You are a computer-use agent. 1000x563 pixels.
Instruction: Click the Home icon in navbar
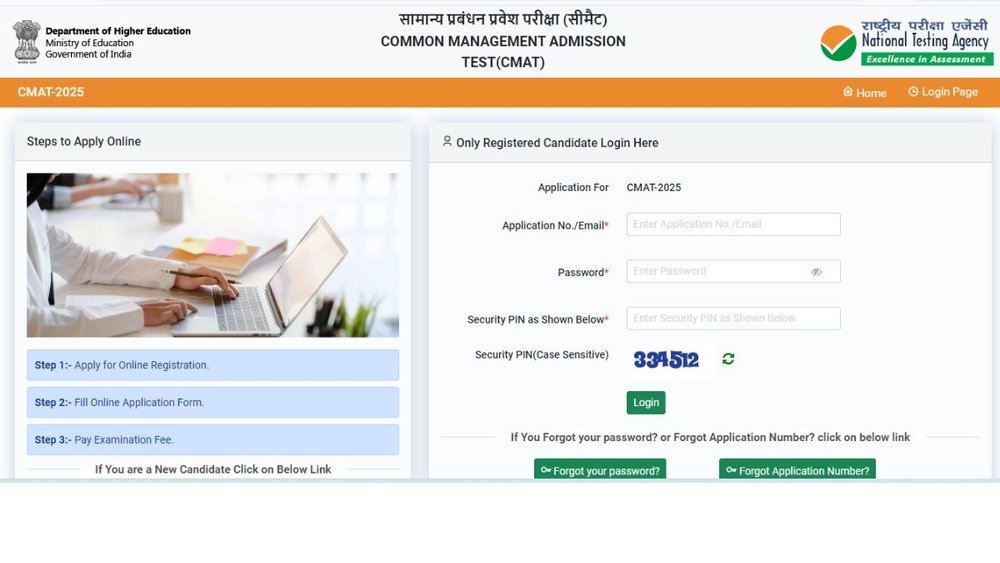(x=848, y=92)
